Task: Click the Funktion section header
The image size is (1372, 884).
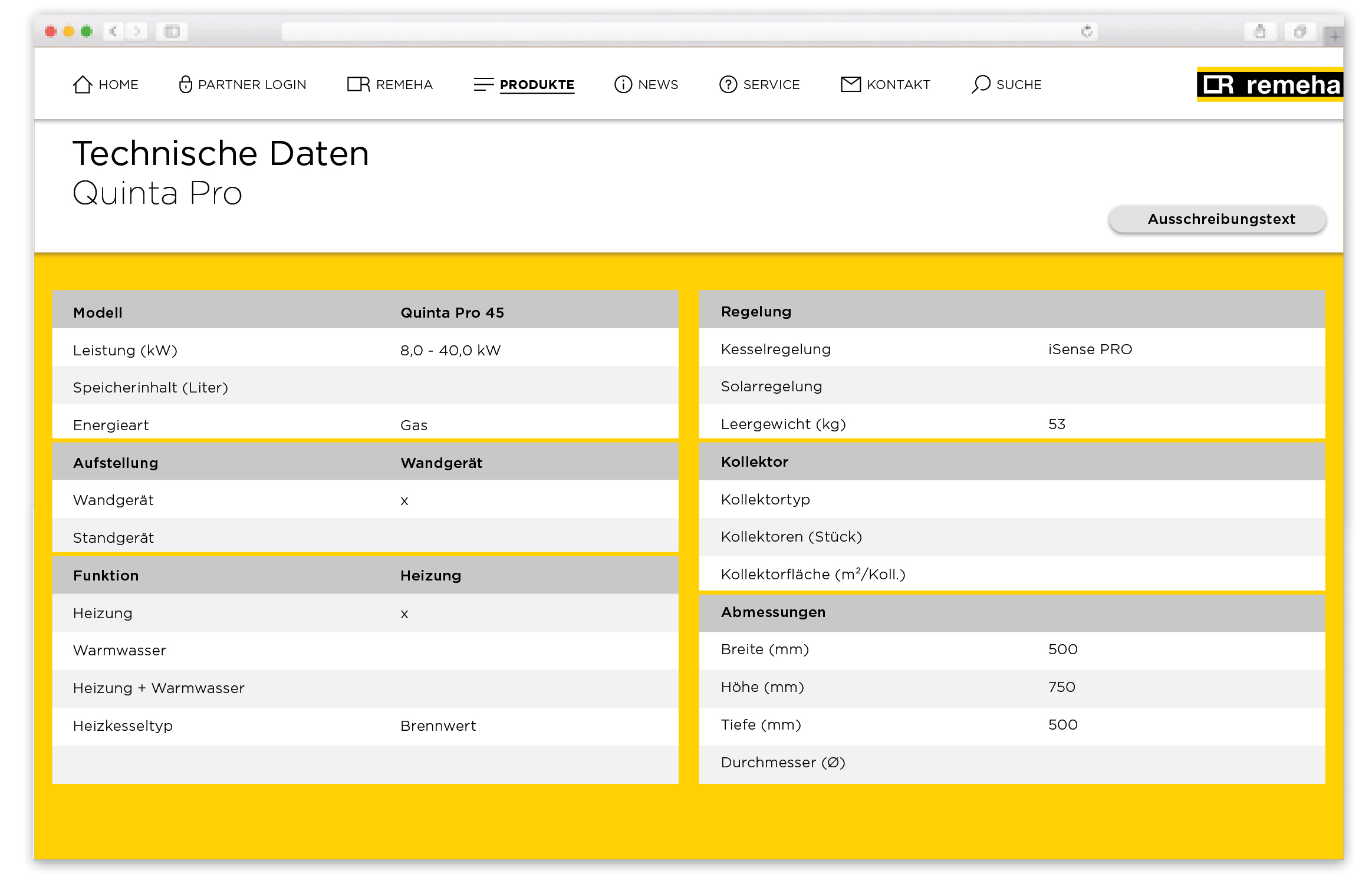Action: [x=106, y=576]
